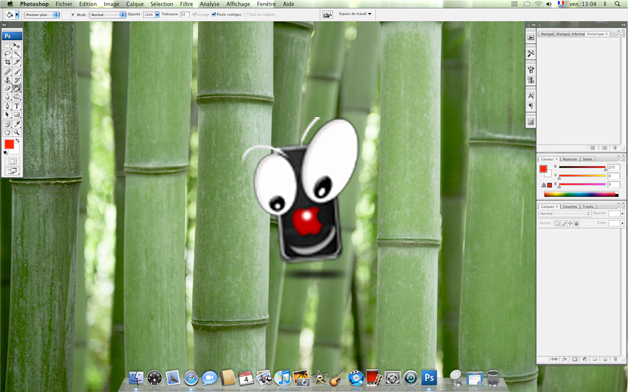Select the Lasso tool
This screenshot has width=628, height=392.
point(7,53)
